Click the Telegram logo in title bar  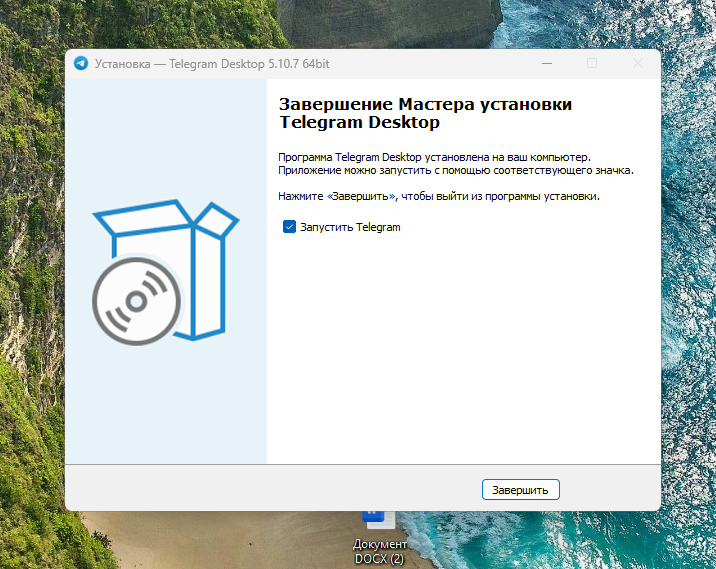[81, 63]
